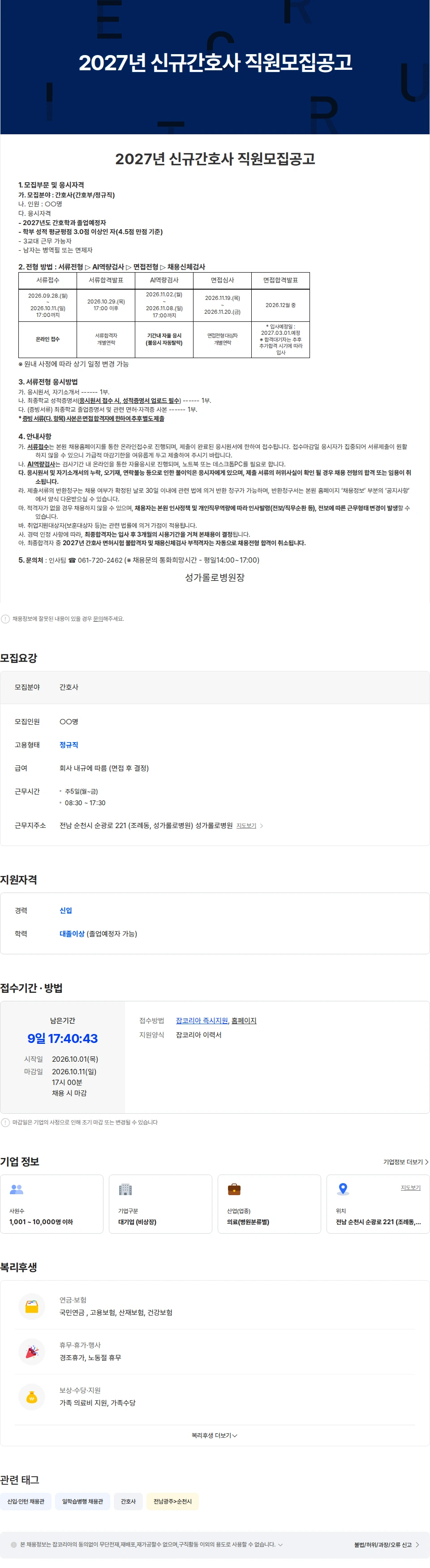The width and height of the screenshot is (430, 1568).
Task: Select the 일학습병행 채용관 tag
Action: [83, 1501]
